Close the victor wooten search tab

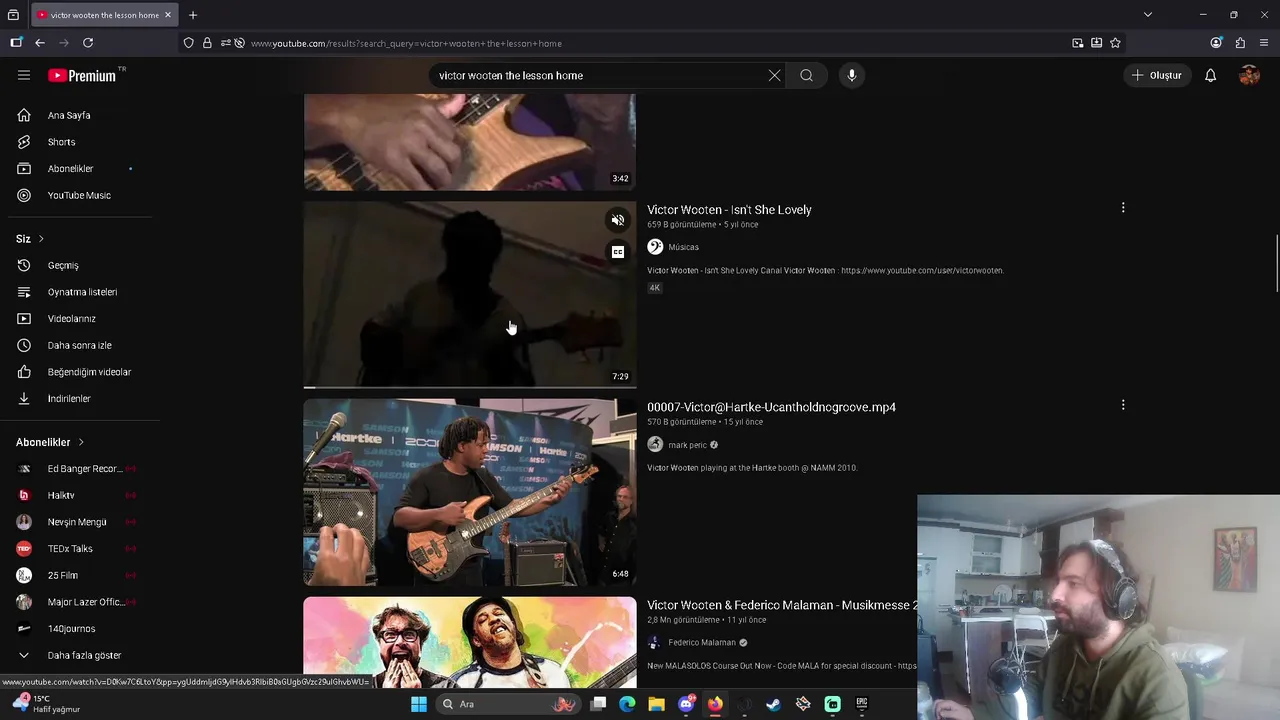(x=168, y=15)
